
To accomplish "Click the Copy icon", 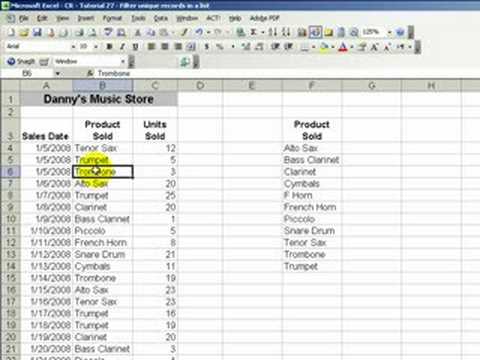I will 151,32.
